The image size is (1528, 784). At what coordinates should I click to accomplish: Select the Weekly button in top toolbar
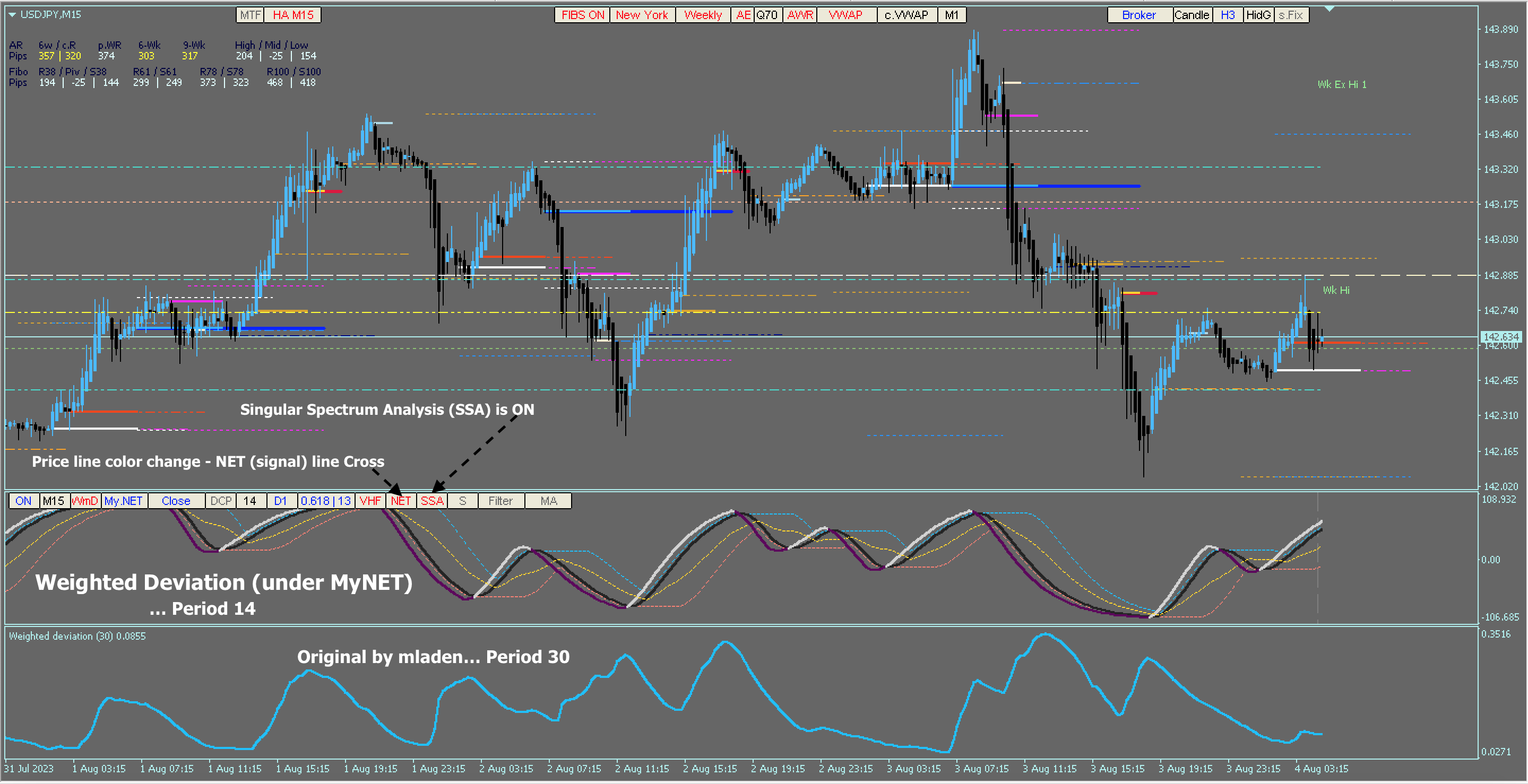703,15
